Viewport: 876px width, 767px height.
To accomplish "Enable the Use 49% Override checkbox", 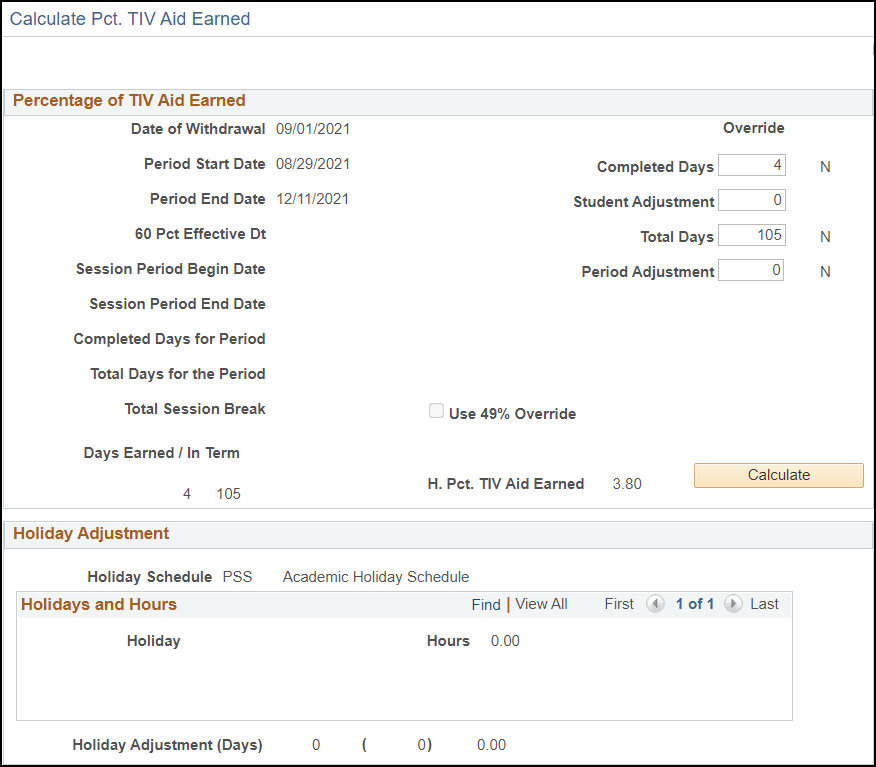I will pyautogui.click(x=436, y=410).
